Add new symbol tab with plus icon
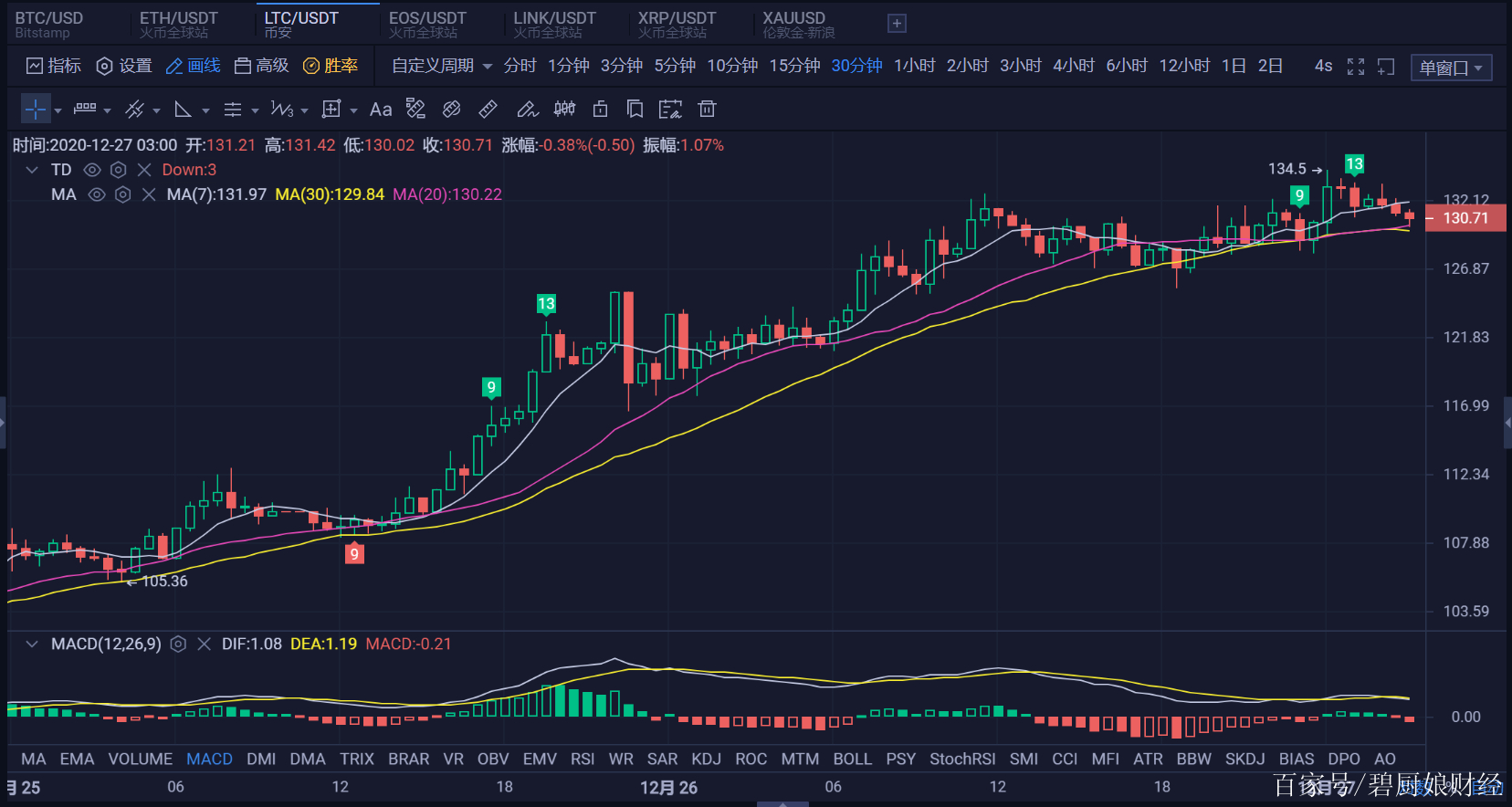The width and height of the screenshot is (1512, 807). tap(897, 24)
